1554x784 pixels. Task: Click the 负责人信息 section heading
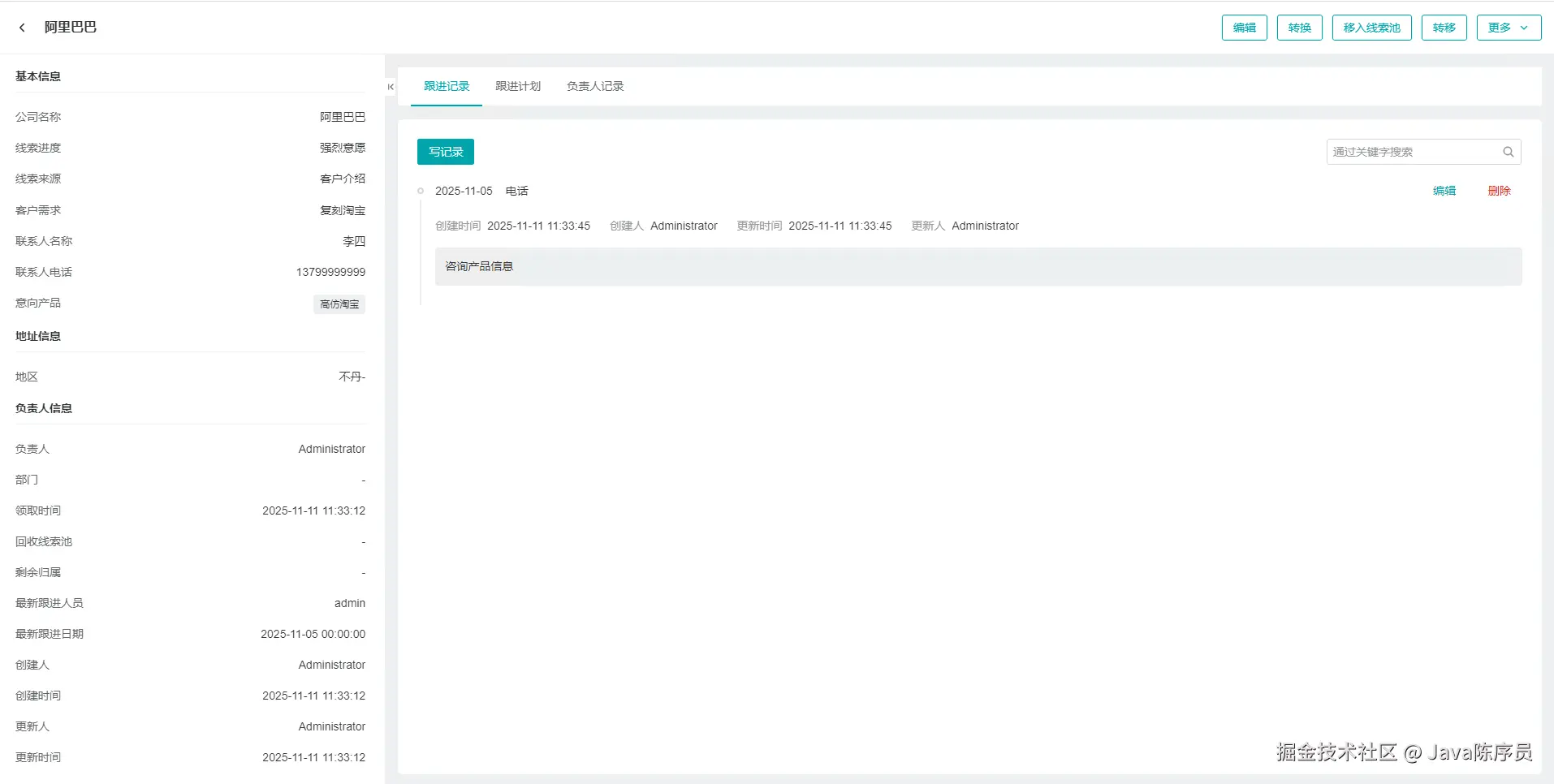coord(44,408)
